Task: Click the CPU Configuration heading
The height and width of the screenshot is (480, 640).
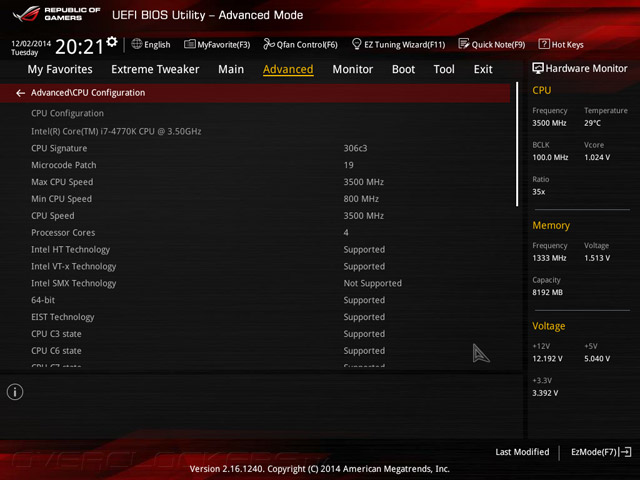Action: [67, 113]
